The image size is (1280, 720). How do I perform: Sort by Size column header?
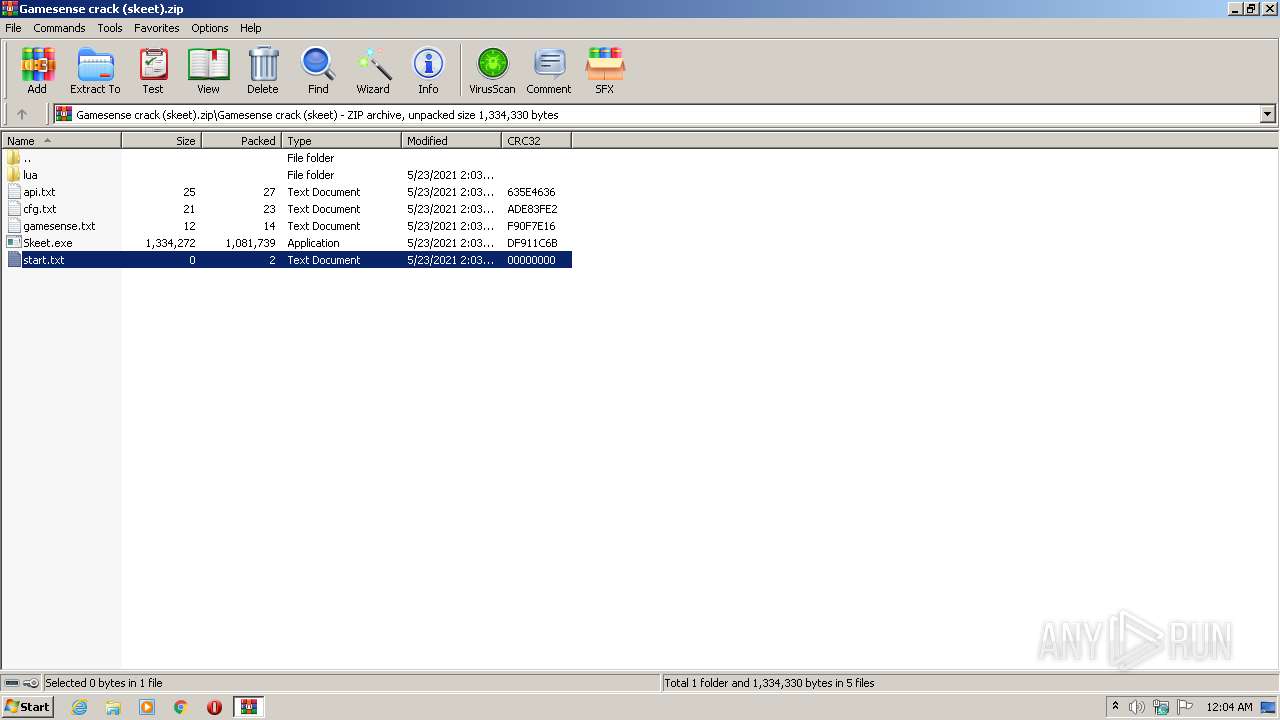162,141
